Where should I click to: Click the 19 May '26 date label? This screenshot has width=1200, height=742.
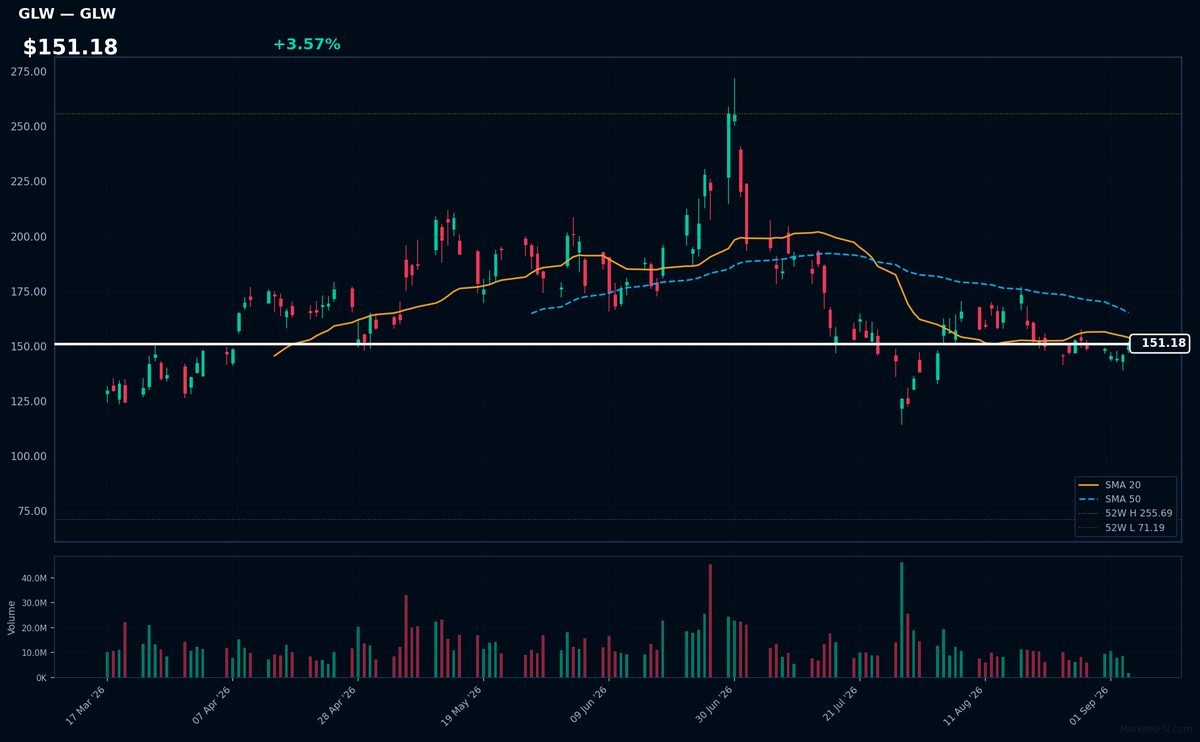tap(464, 707)
